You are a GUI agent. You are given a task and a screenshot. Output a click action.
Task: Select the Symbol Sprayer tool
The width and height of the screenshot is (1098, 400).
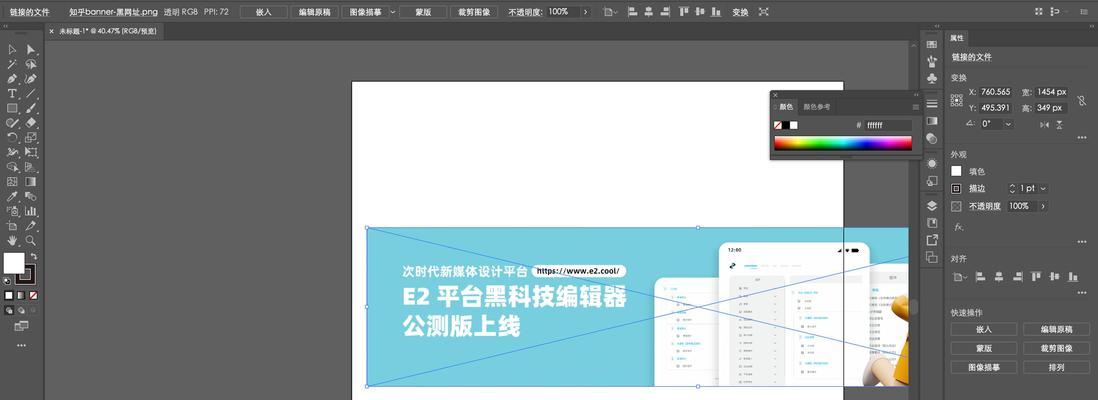click(x=12, y=211)
